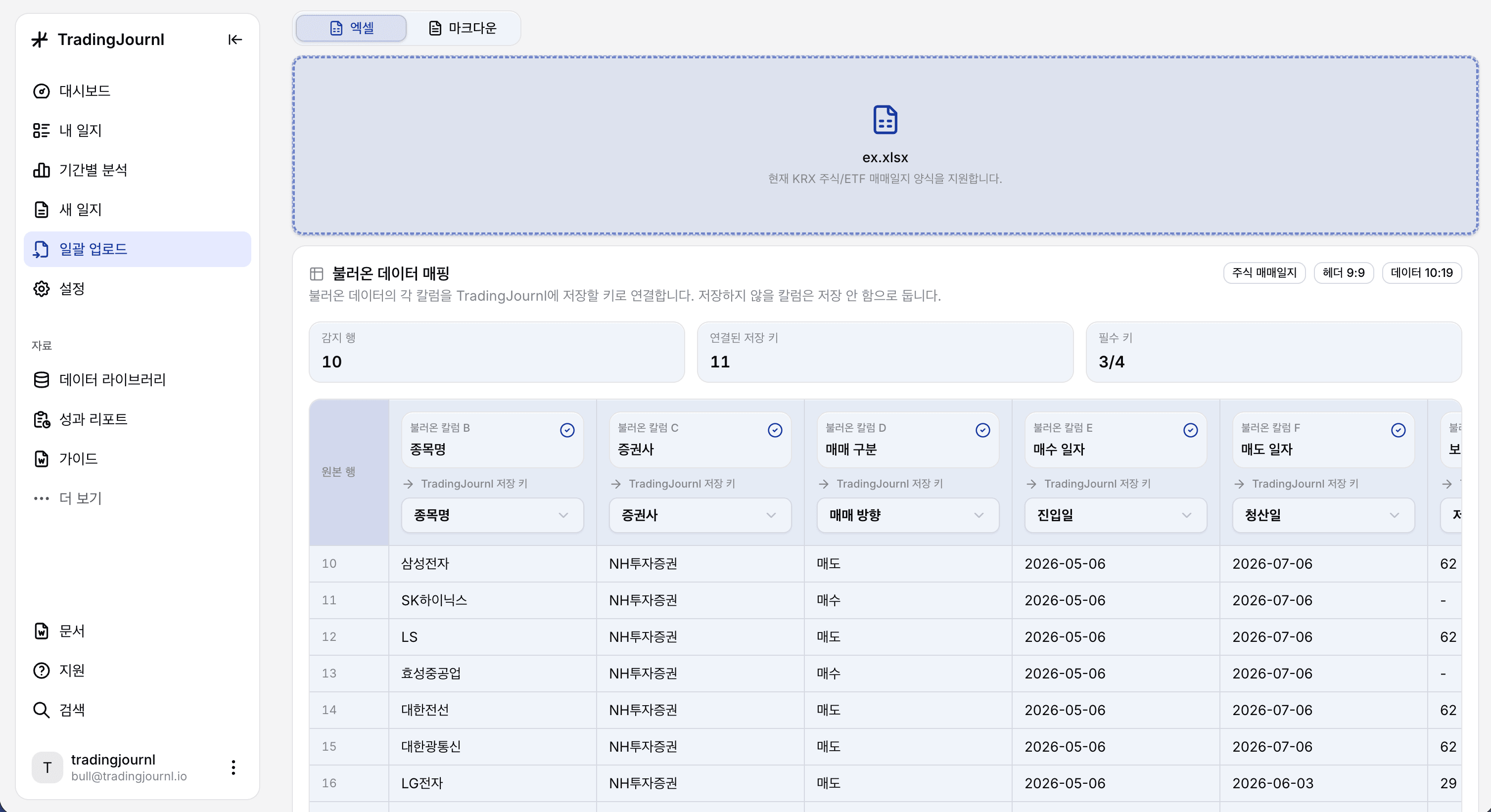Screen dimensions: 1491x812
Task: Click the 원본 행 column header
Action: (349, 472)
